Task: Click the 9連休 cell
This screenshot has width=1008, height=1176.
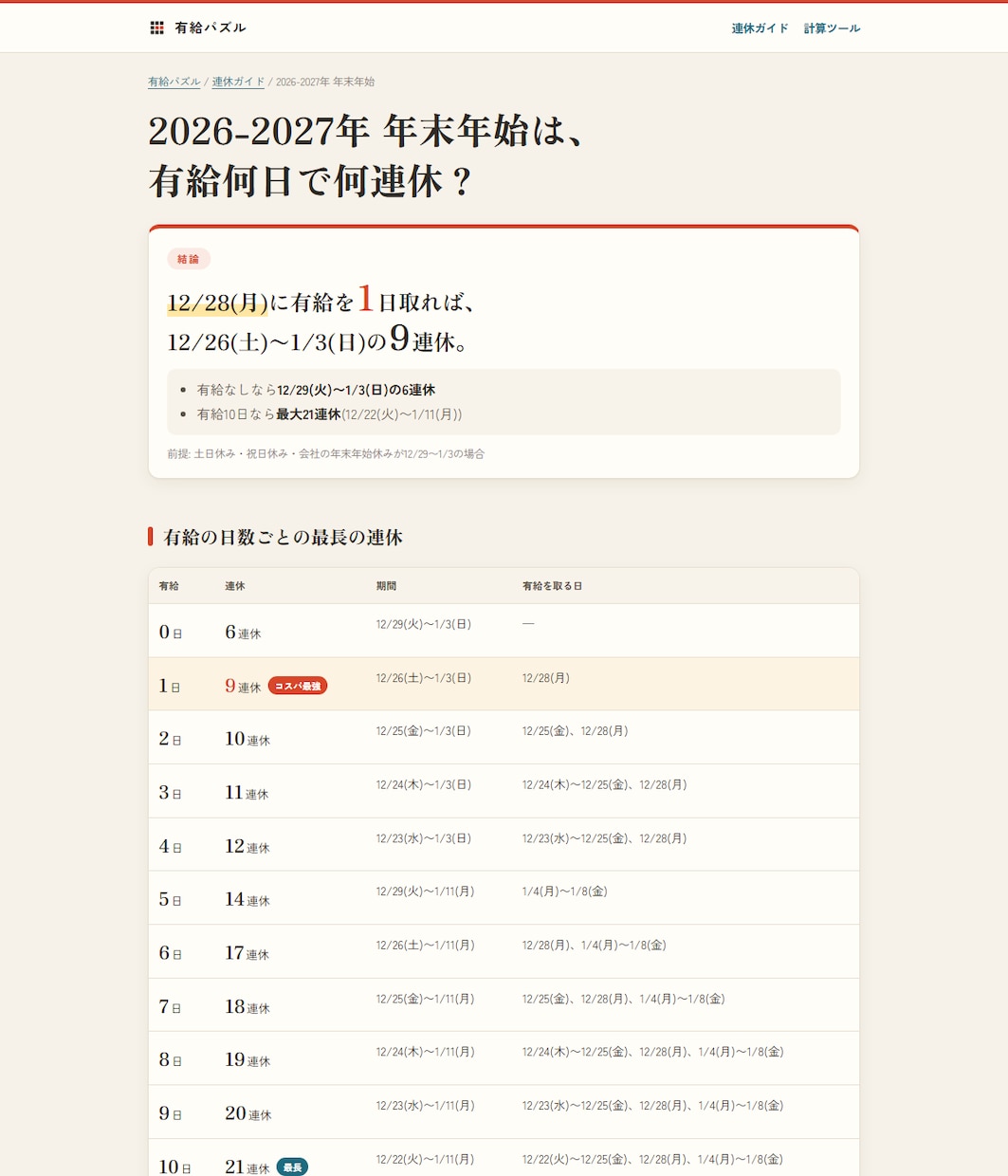Action: (x=243, y=686)
